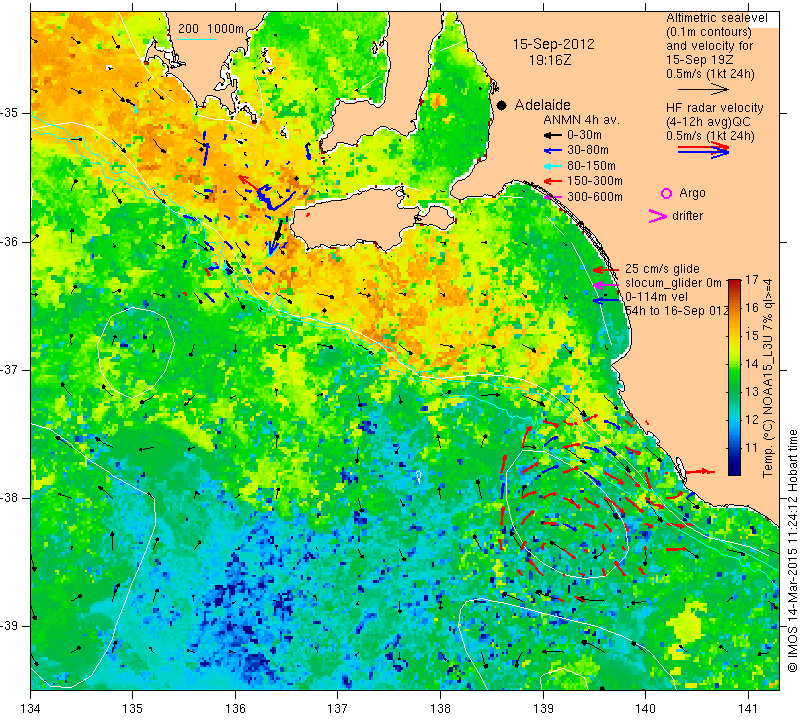The width and height of the screenshot is (800, 720).
Task: Click the magenta drifter chevron symbol
Action: point(658,216)
